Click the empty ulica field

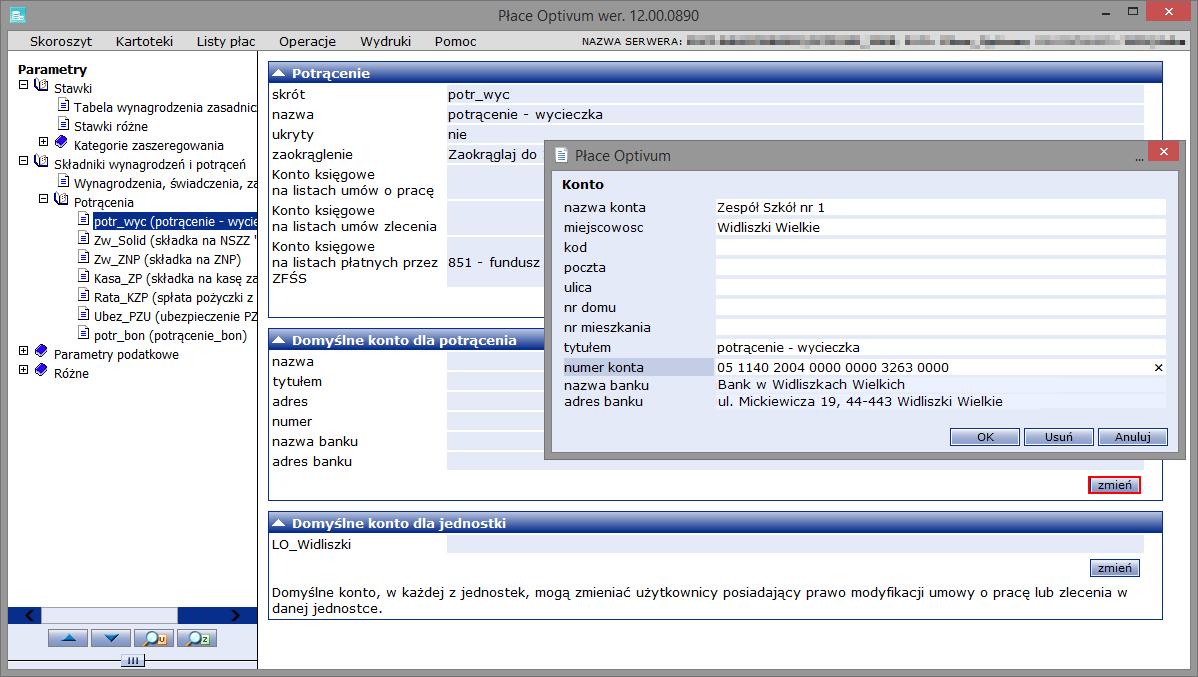pos(941,287)
